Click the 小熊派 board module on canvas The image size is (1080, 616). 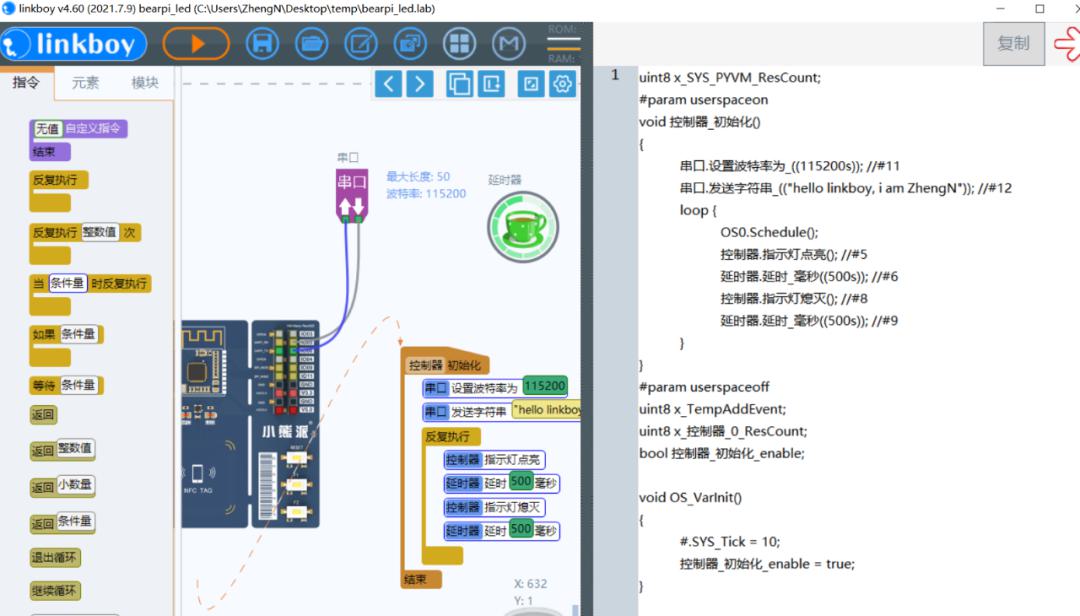251,424
